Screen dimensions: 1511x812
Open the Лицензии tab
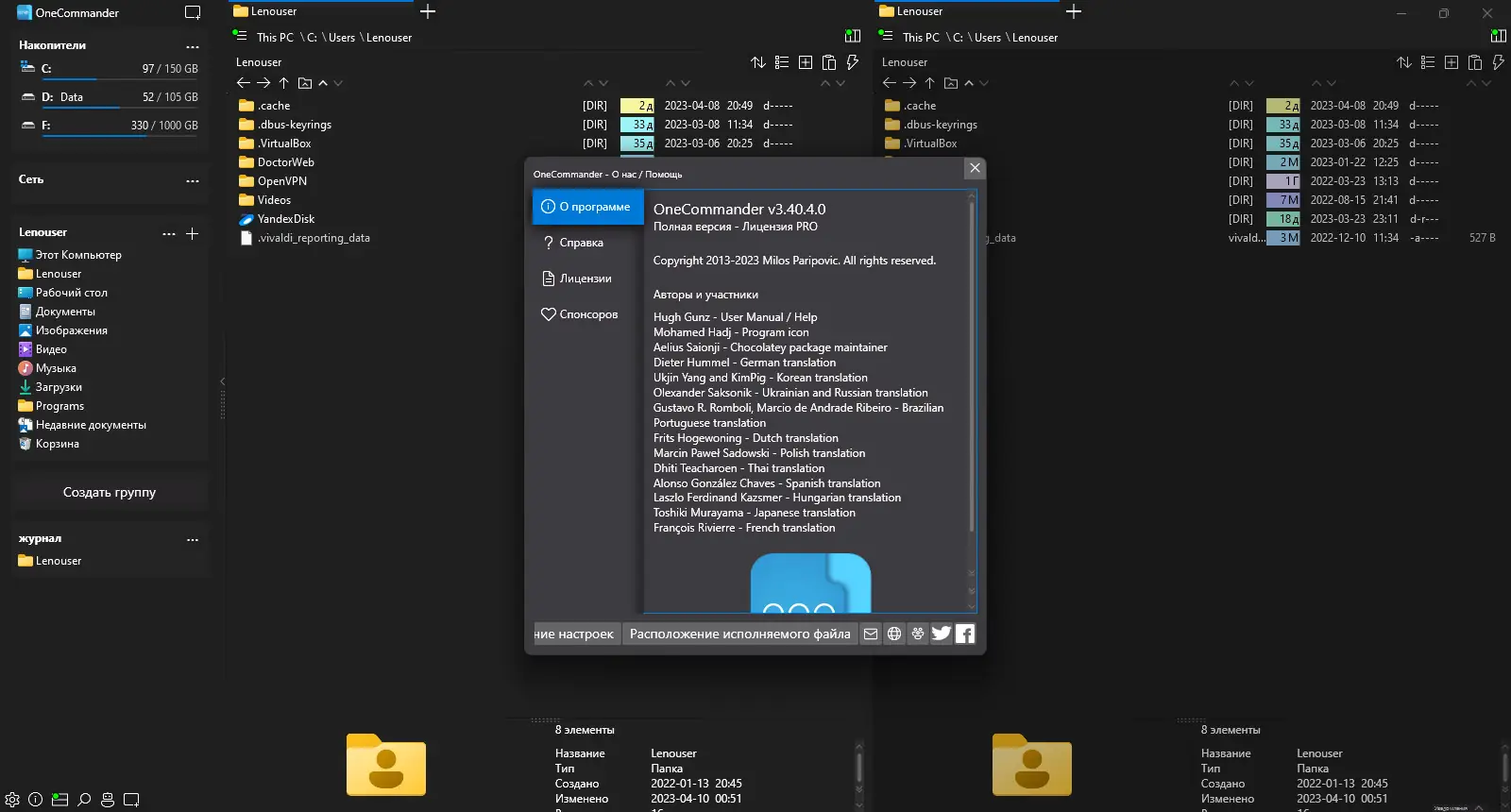(x=587, y=279)
